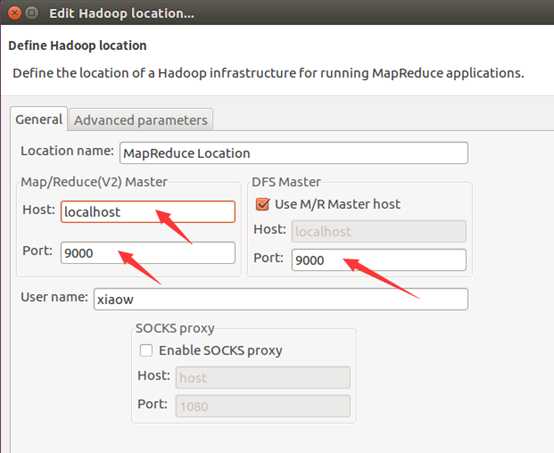
Task: Click the 'User name:' label
Action: click(x=54, y=297)
